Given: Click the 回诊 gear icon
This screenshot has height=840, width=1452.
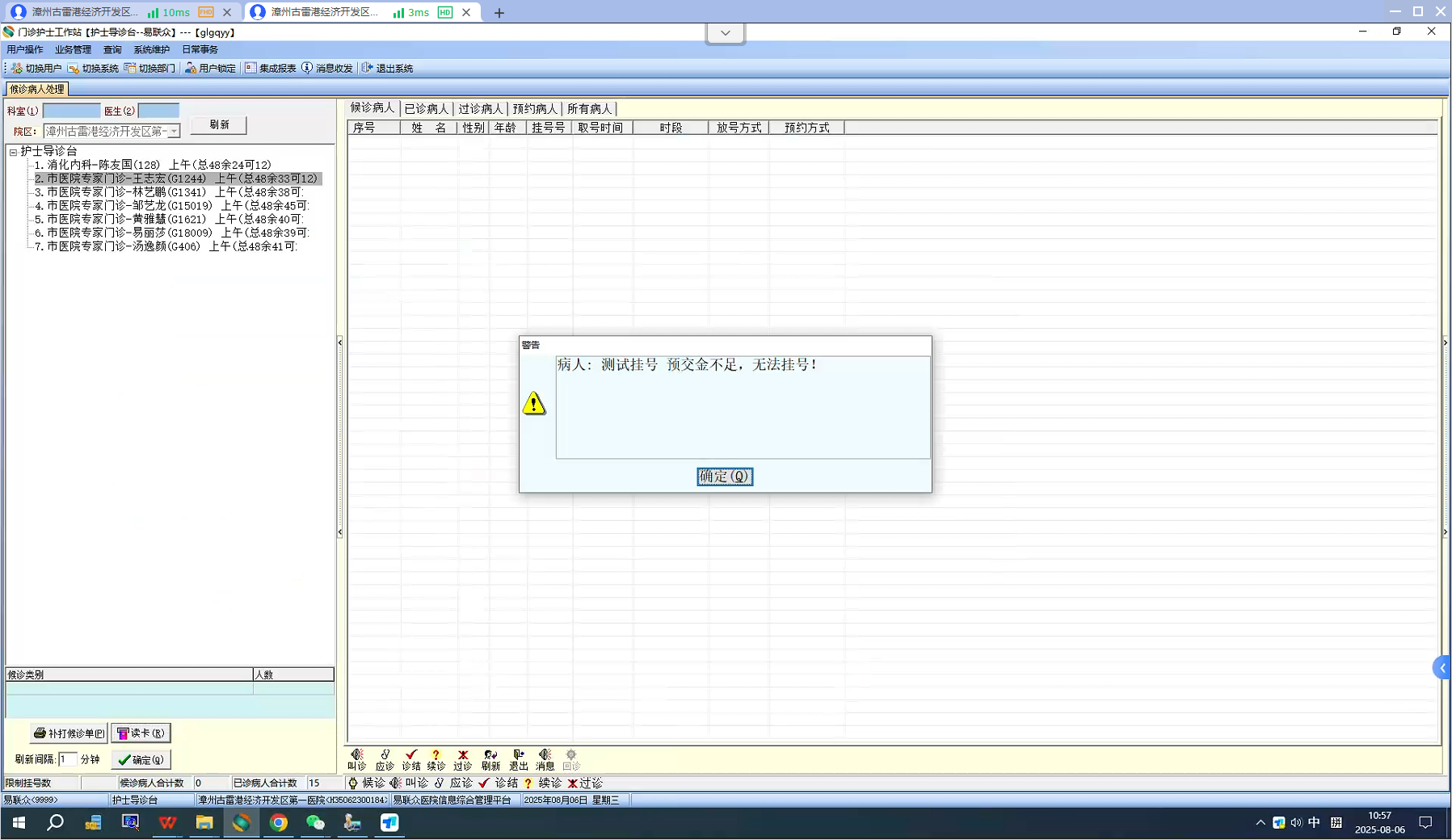Looking at the screenshot, I should pyautogui.click(x=571, y=759).
